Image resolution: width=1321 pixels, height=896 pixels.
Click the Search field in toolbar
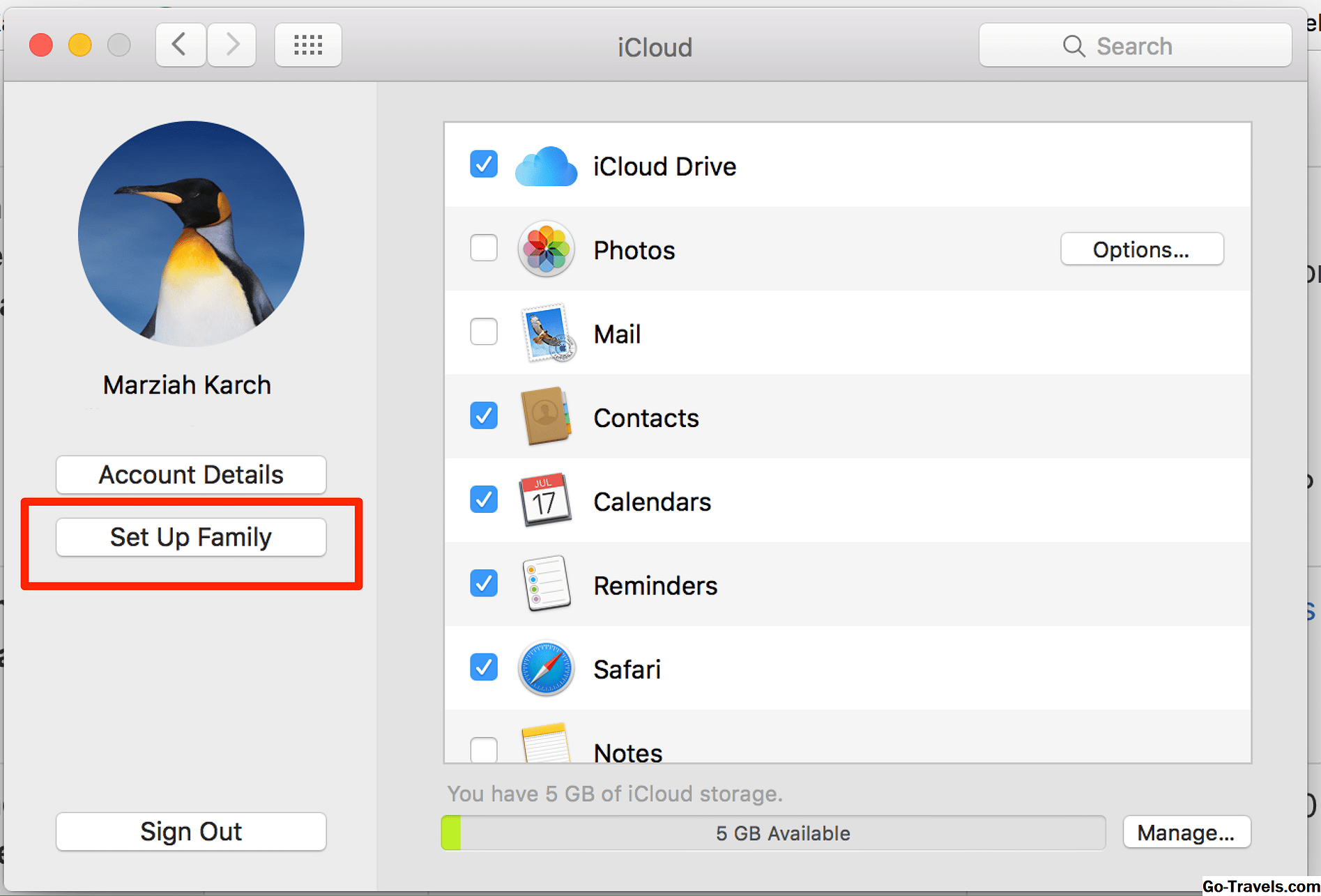[x=1134, y=46]
